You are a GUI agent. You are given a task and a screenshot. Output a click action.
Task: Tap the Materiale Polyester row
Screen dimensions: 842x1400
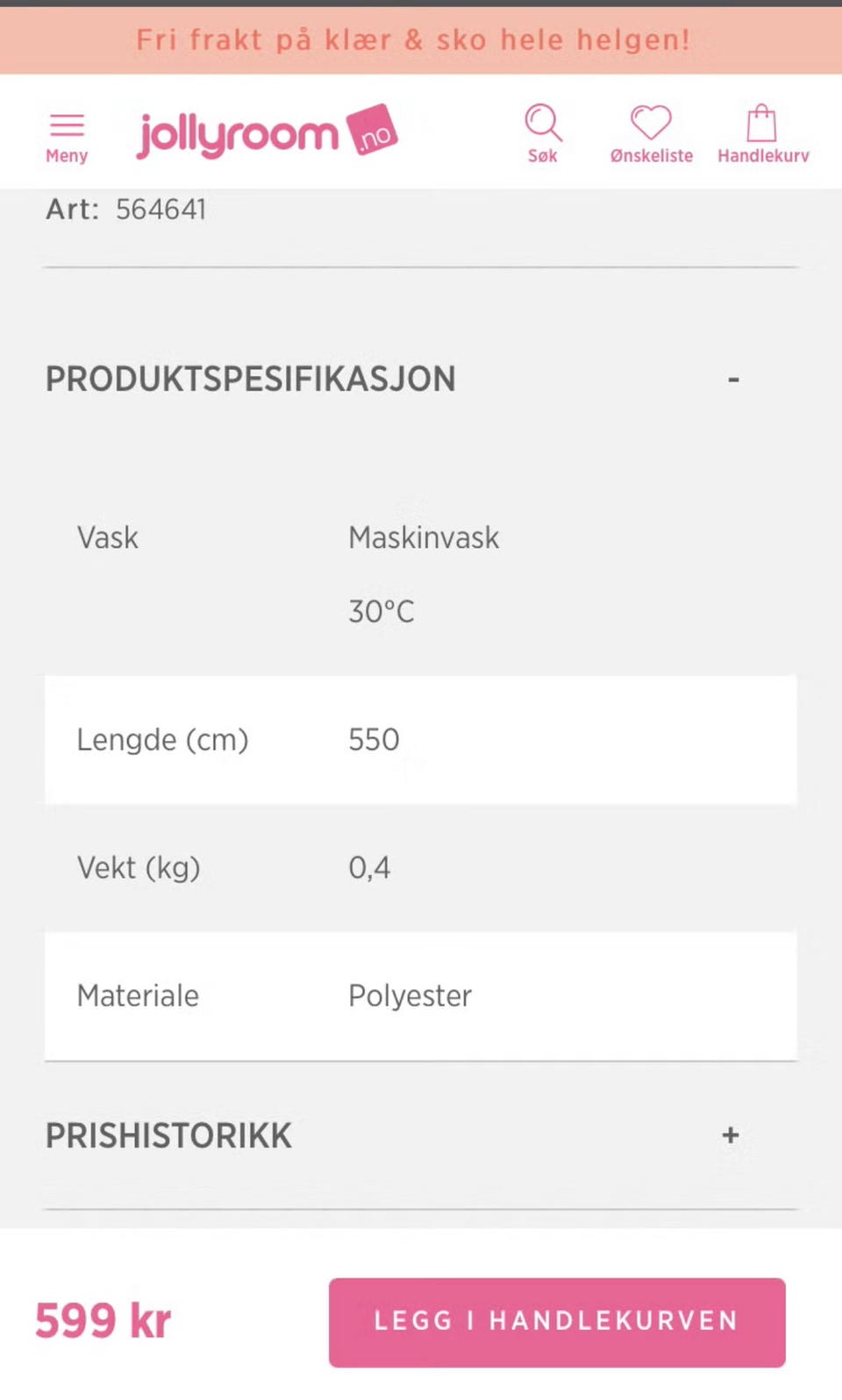coord(421,996)
